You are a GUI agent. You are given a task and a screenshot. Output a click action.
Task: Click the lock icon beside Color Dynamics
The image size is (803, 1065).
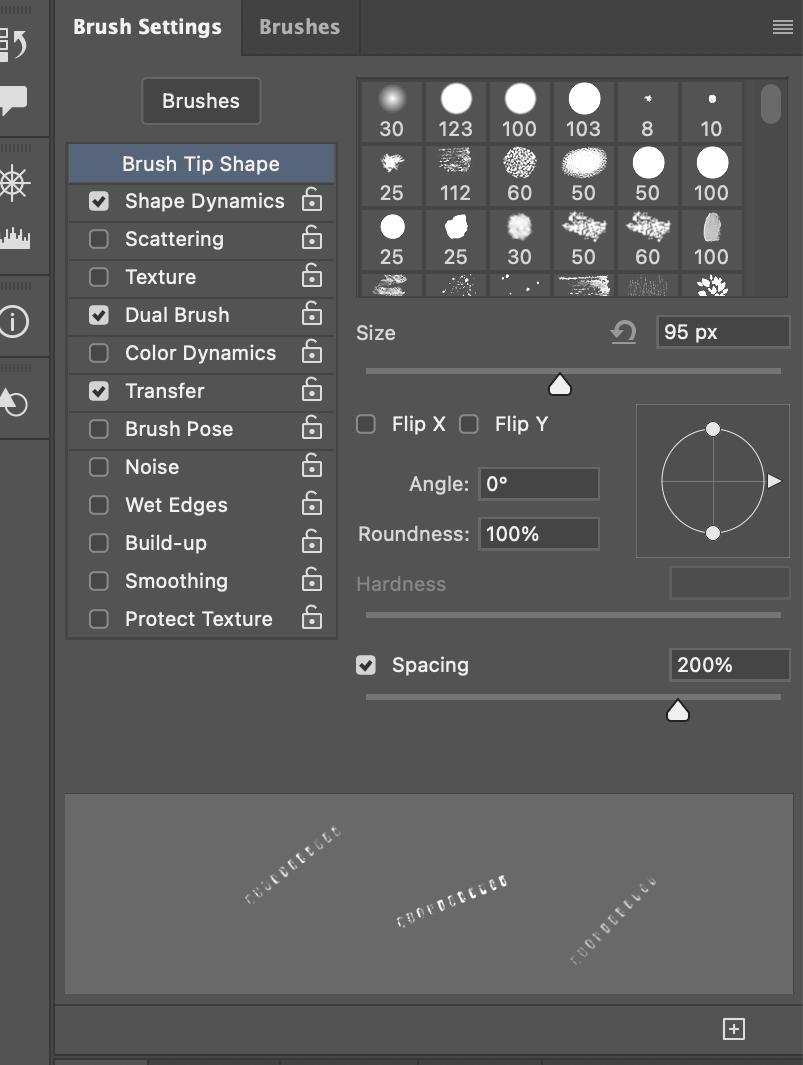(x=312, y=352)
